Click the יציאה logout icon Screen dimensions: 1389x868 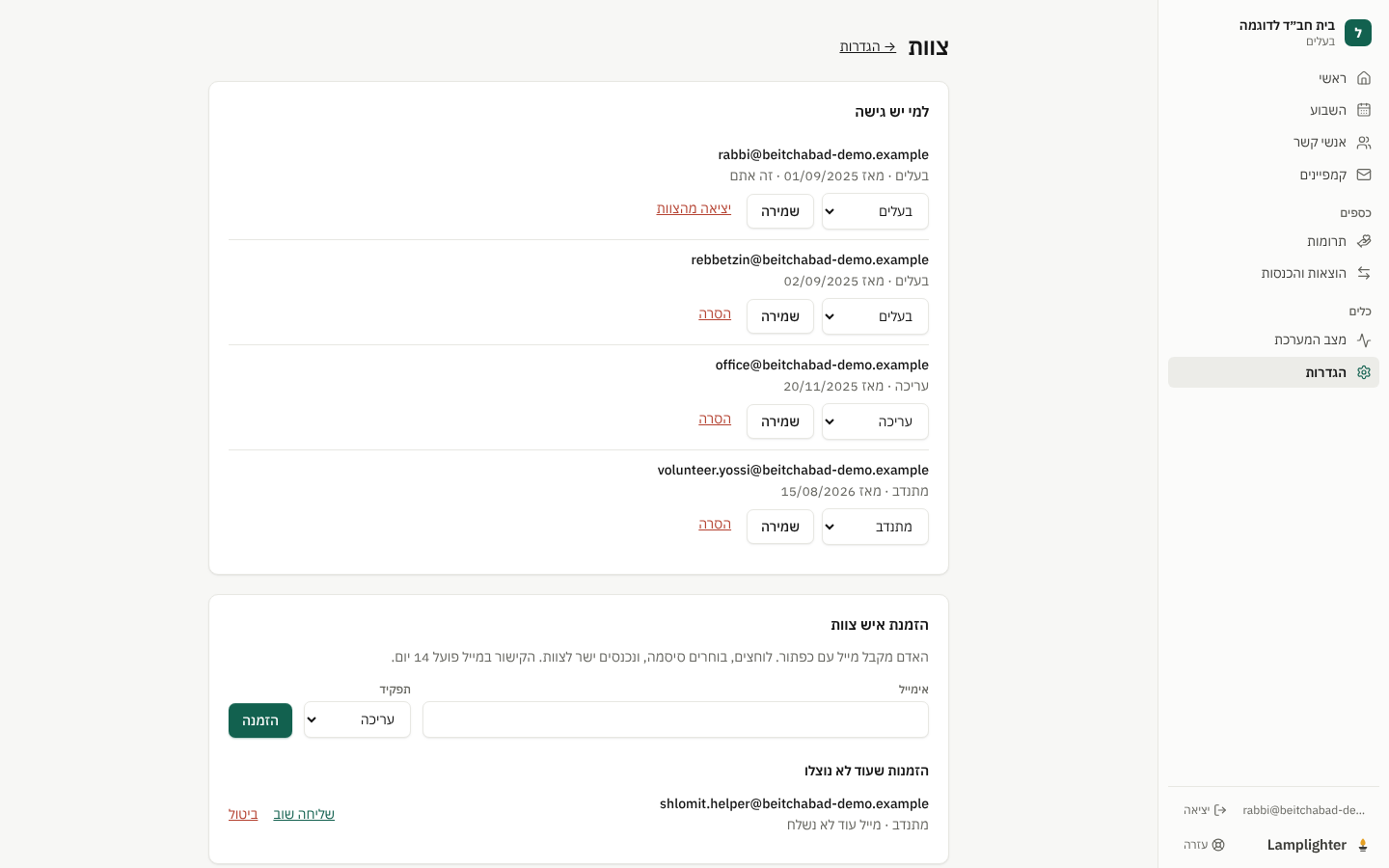[1220, 810]
